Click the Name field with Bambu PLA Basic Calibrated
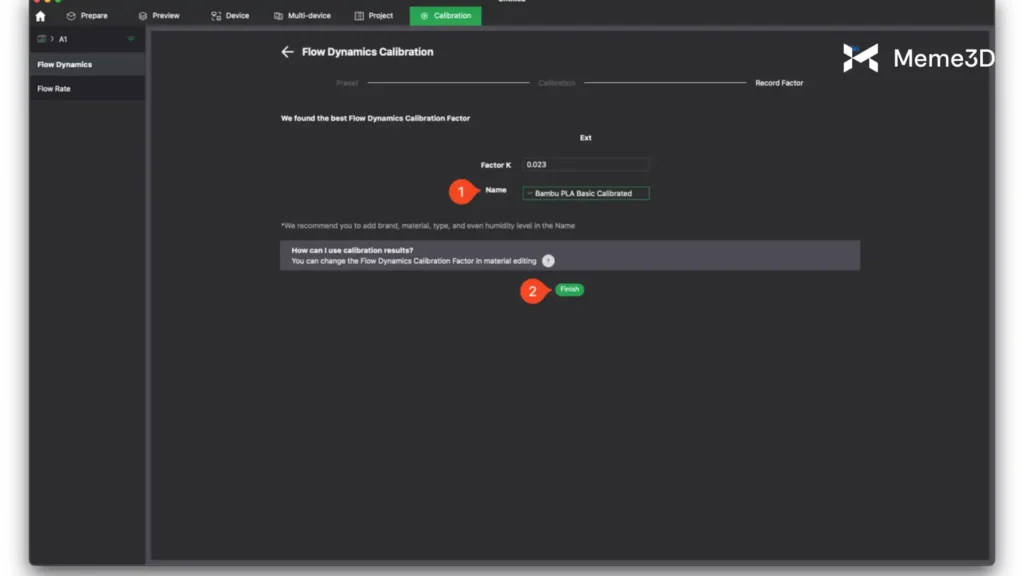 point(590,193)
